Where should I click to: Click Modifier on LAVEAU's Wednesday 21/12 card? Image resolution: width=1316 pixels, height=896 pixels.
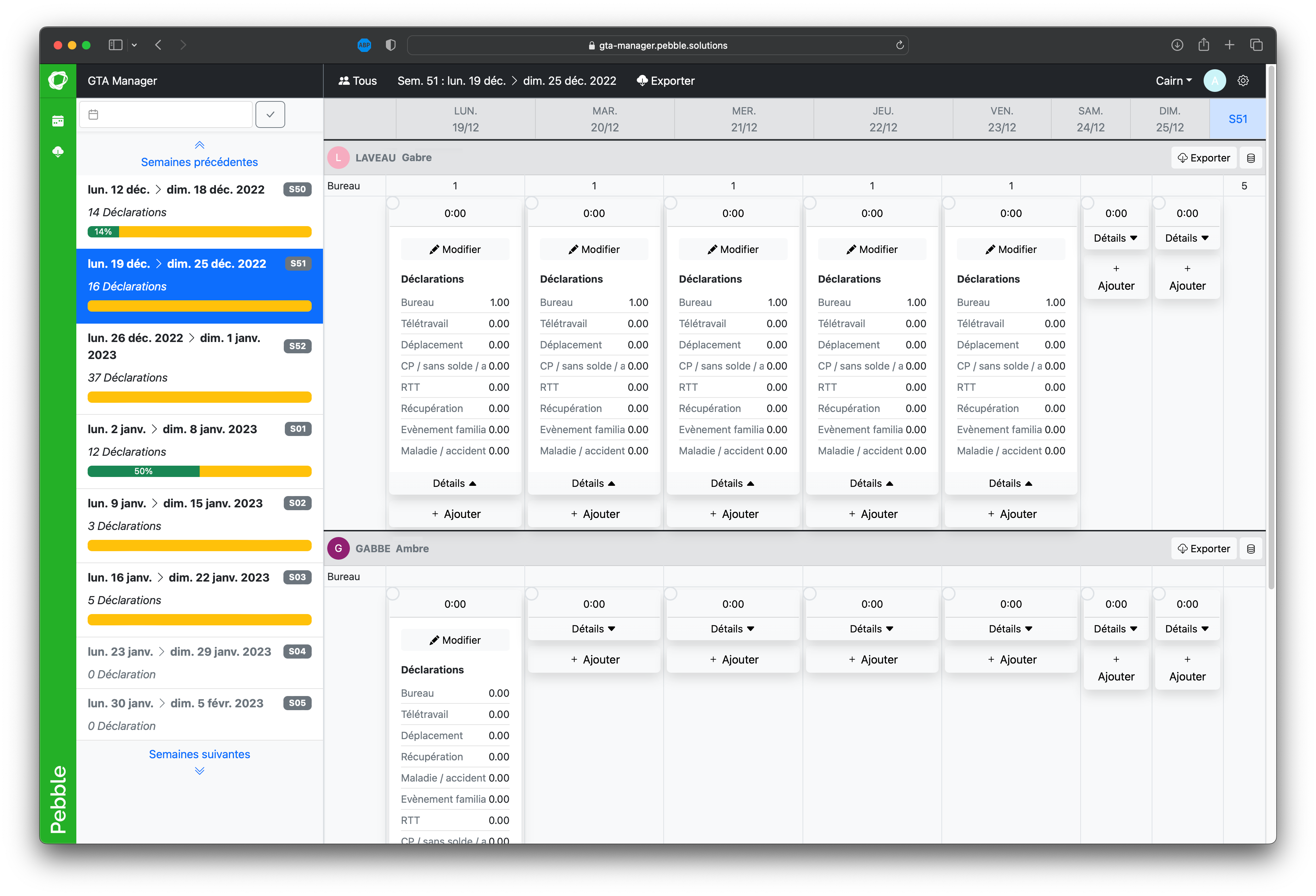tap(733, 249)
